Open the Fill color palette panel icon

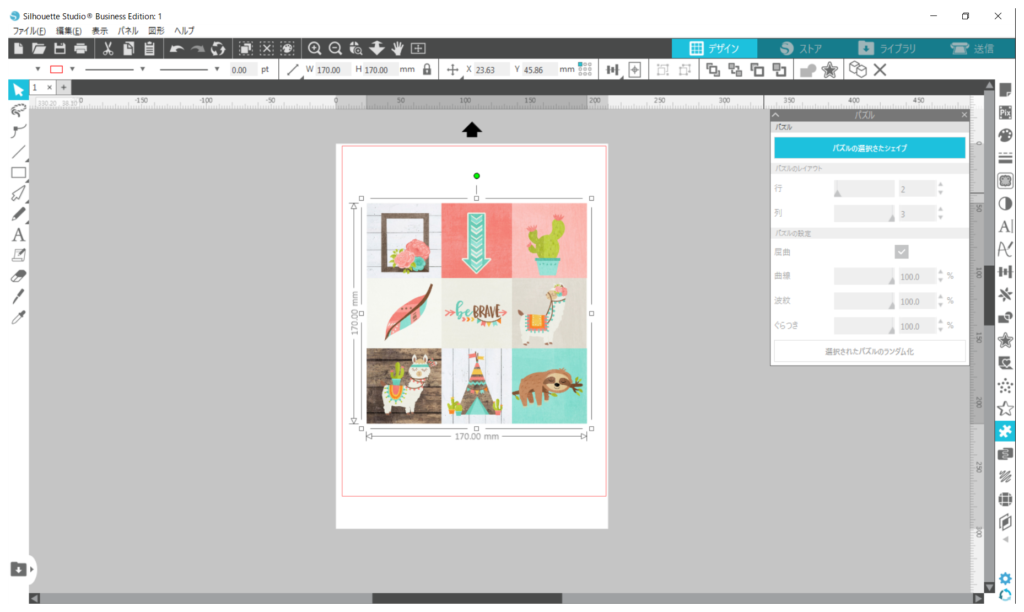tap(1005, 135)
